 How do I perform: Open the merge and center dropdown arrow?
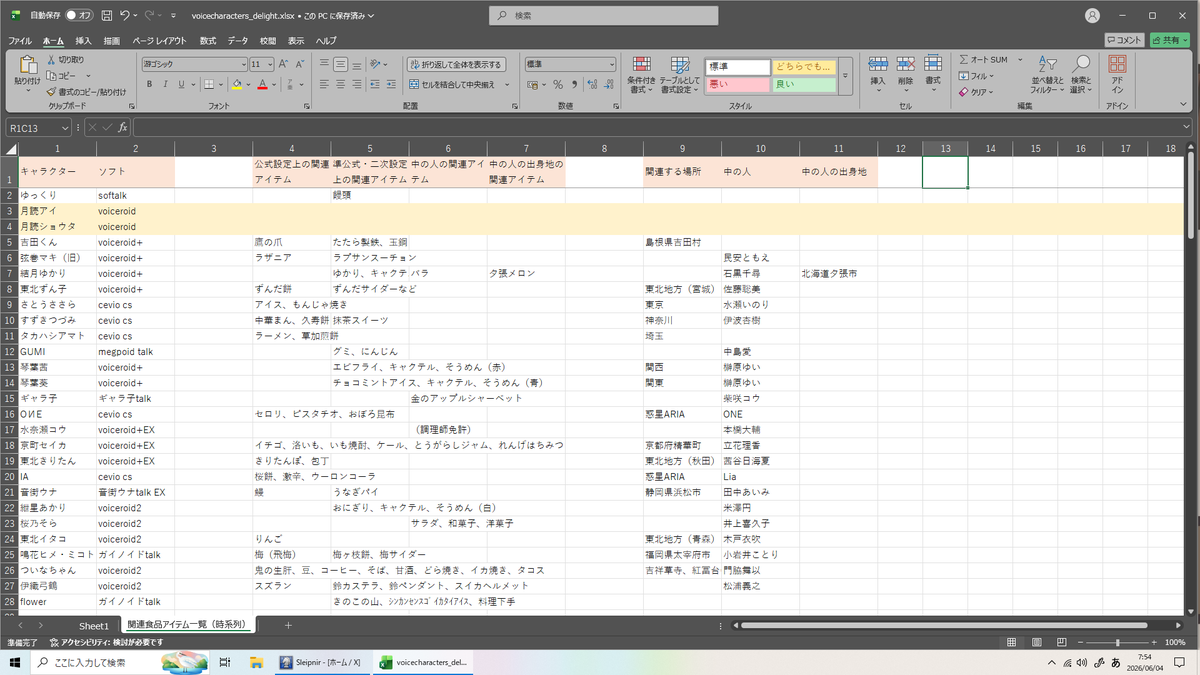pyautogui.click(x=508, y=85)
